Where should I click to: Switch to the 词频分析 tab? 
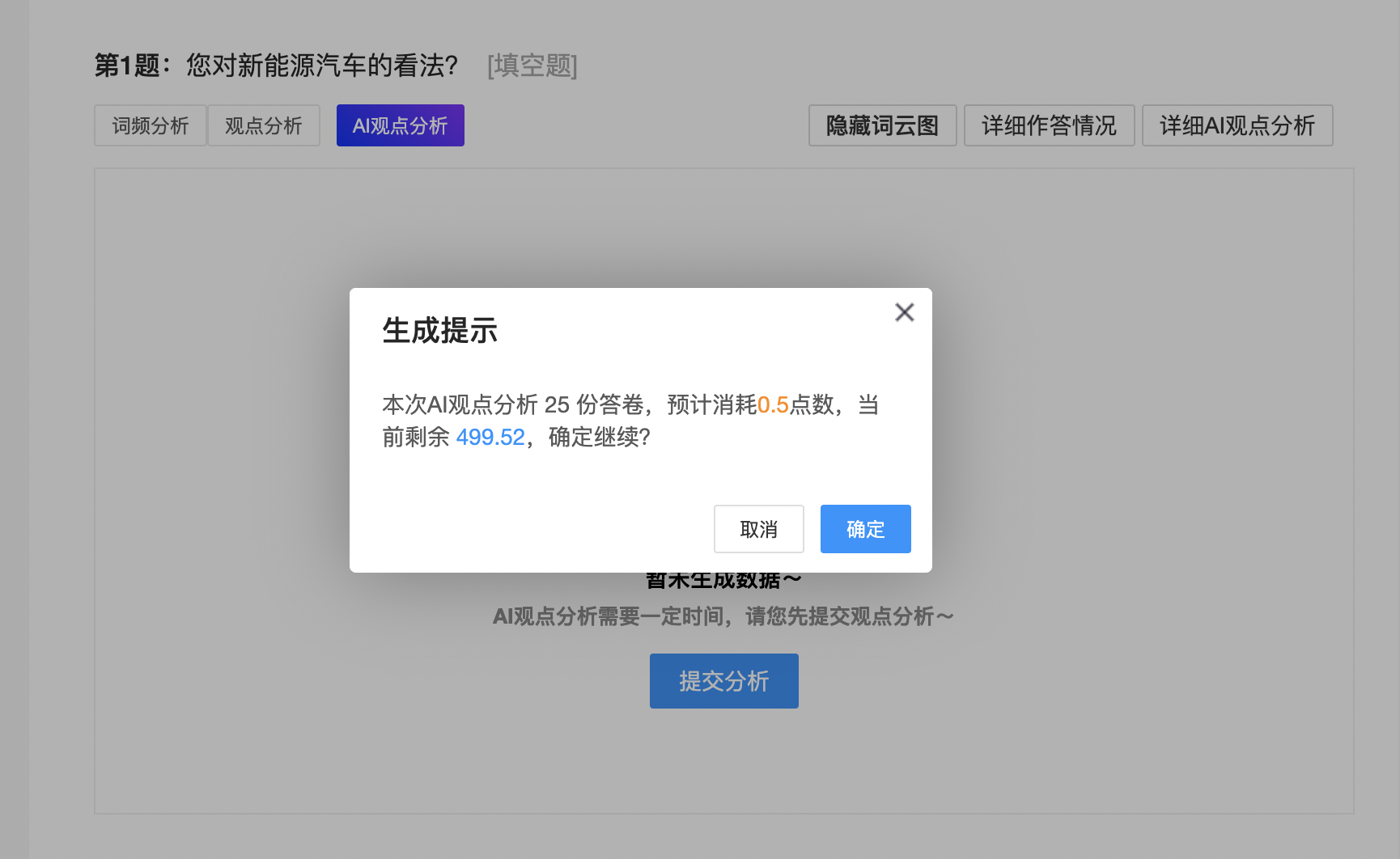point(150,125)
